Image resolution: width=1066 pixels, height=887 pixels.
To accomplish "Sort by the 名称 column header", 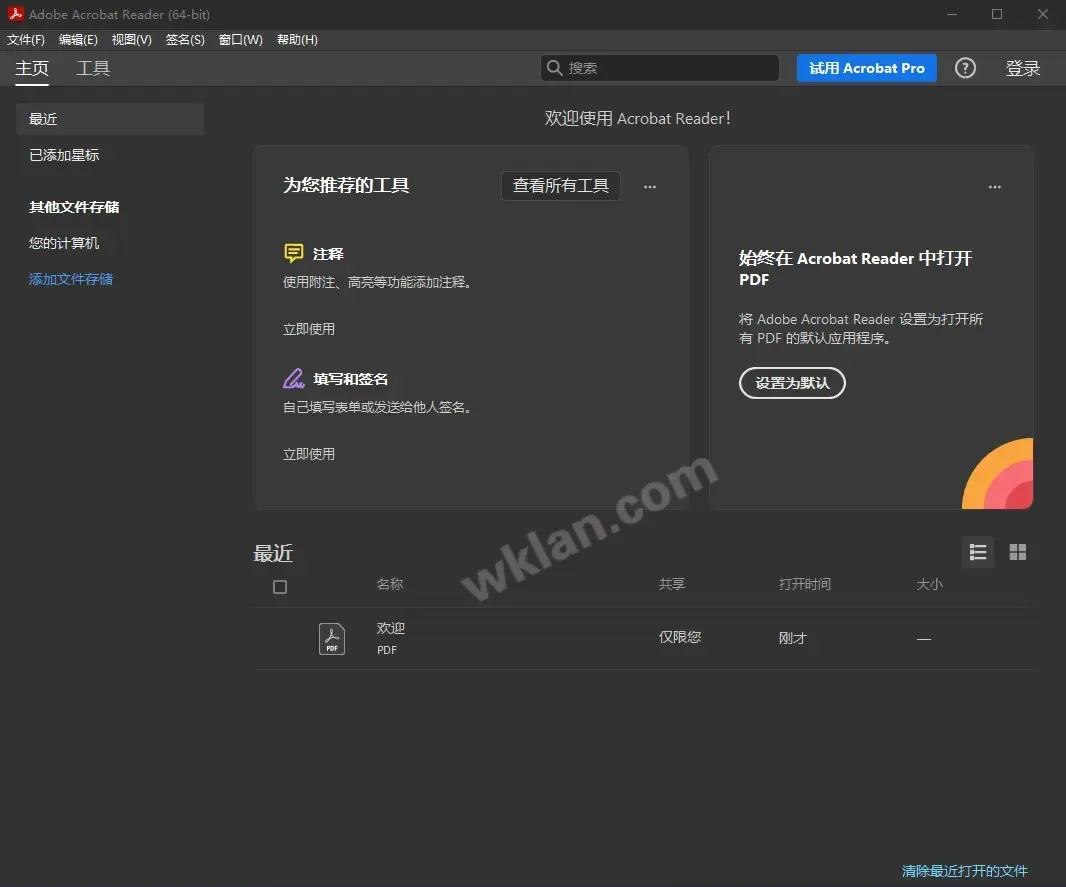I will 390,584.
